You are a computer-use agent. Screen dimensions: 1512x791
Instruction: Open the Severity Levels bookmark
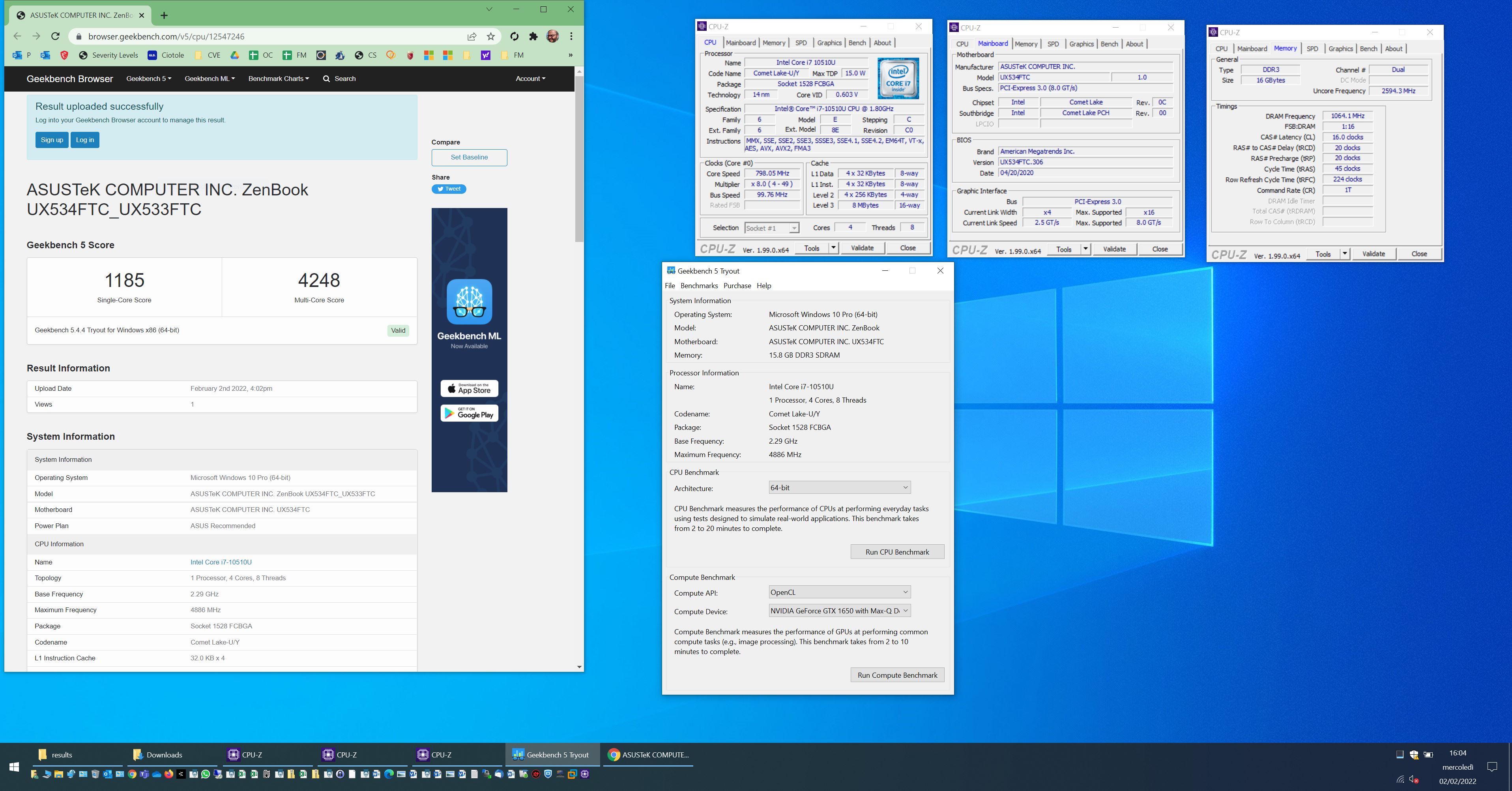pos(109,55)
